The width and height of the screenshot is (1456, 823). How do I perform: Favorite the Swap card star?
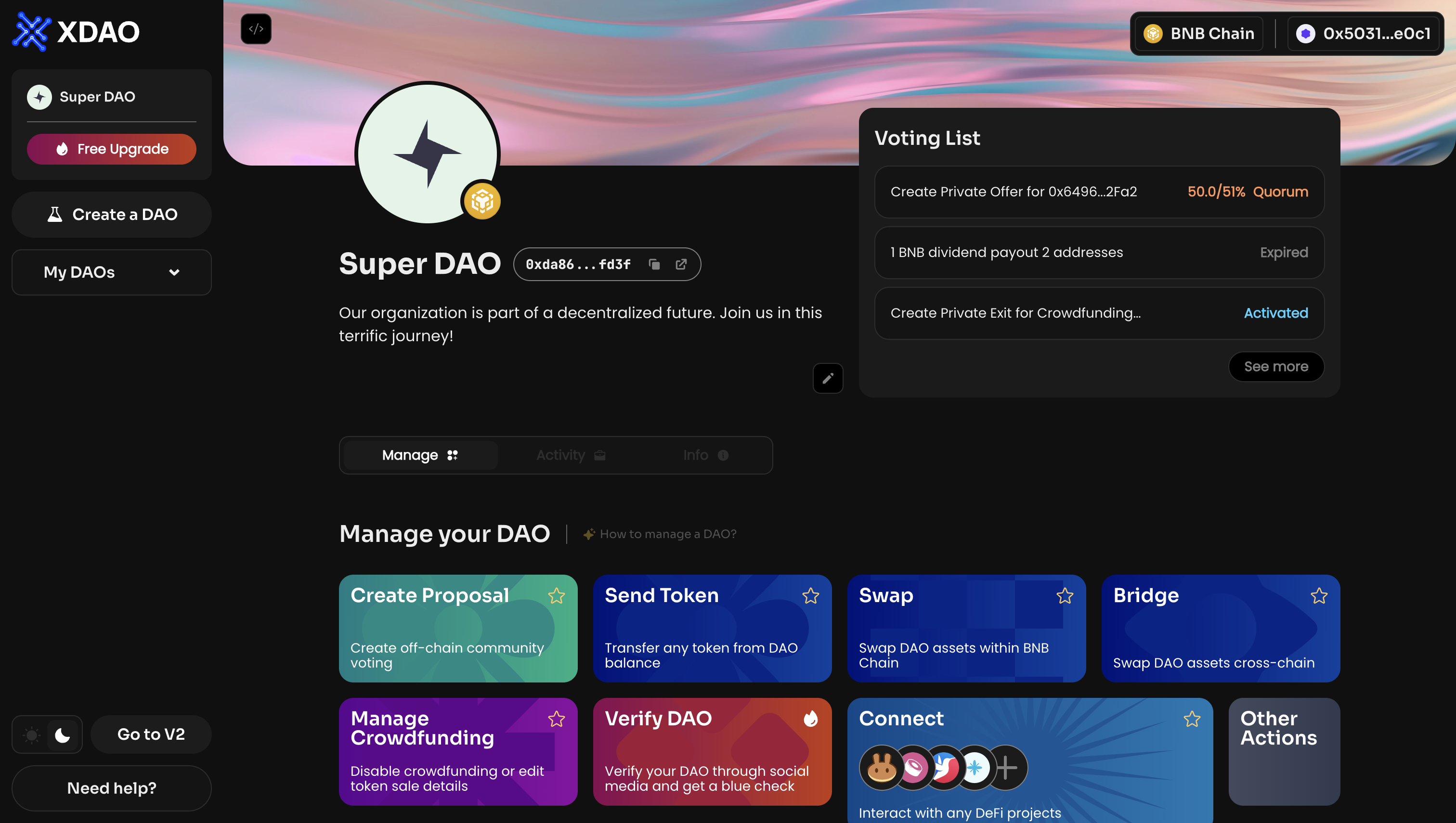[1066, 596]
